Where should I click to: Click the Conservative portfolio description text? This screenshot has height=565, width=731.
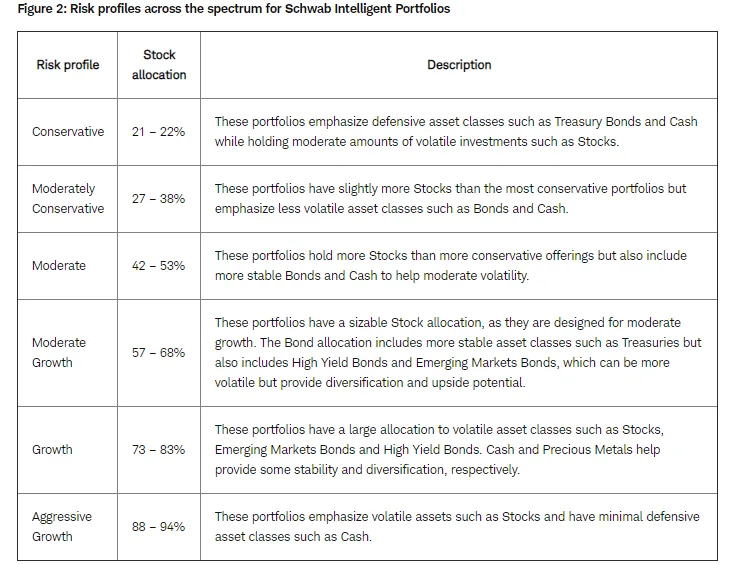pos(456,131)
